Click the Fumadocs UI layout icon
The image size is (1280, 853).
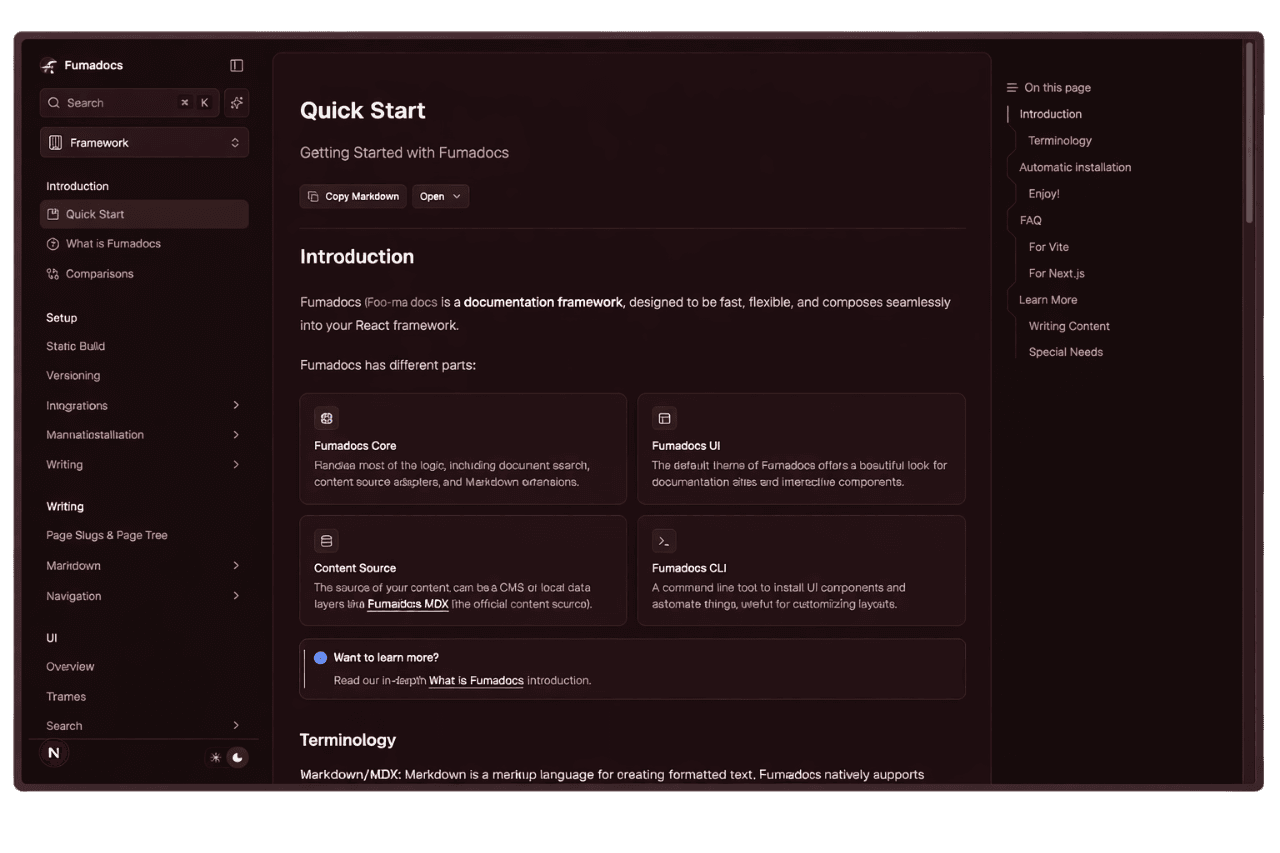pos(664,418)
